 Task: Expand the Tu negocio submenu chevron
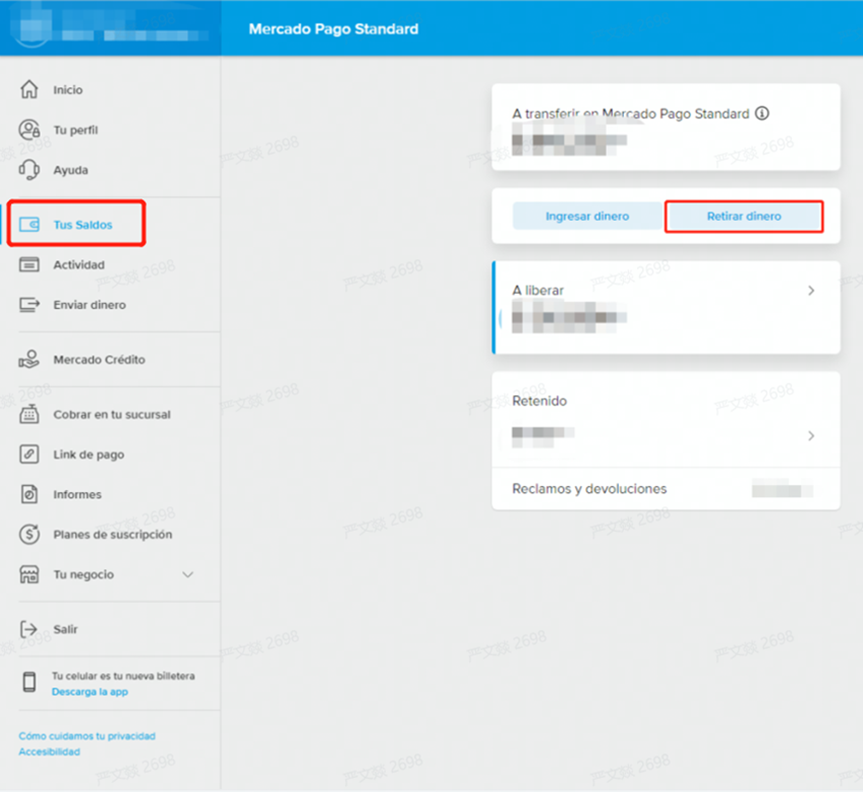187,575
